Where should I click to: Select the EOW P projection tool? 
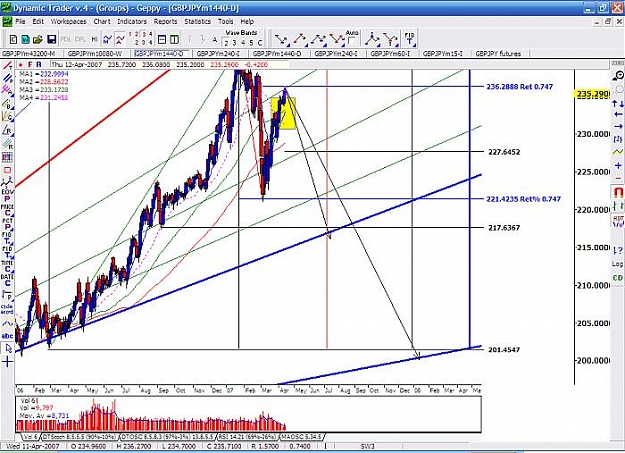[x=7, y=195]
